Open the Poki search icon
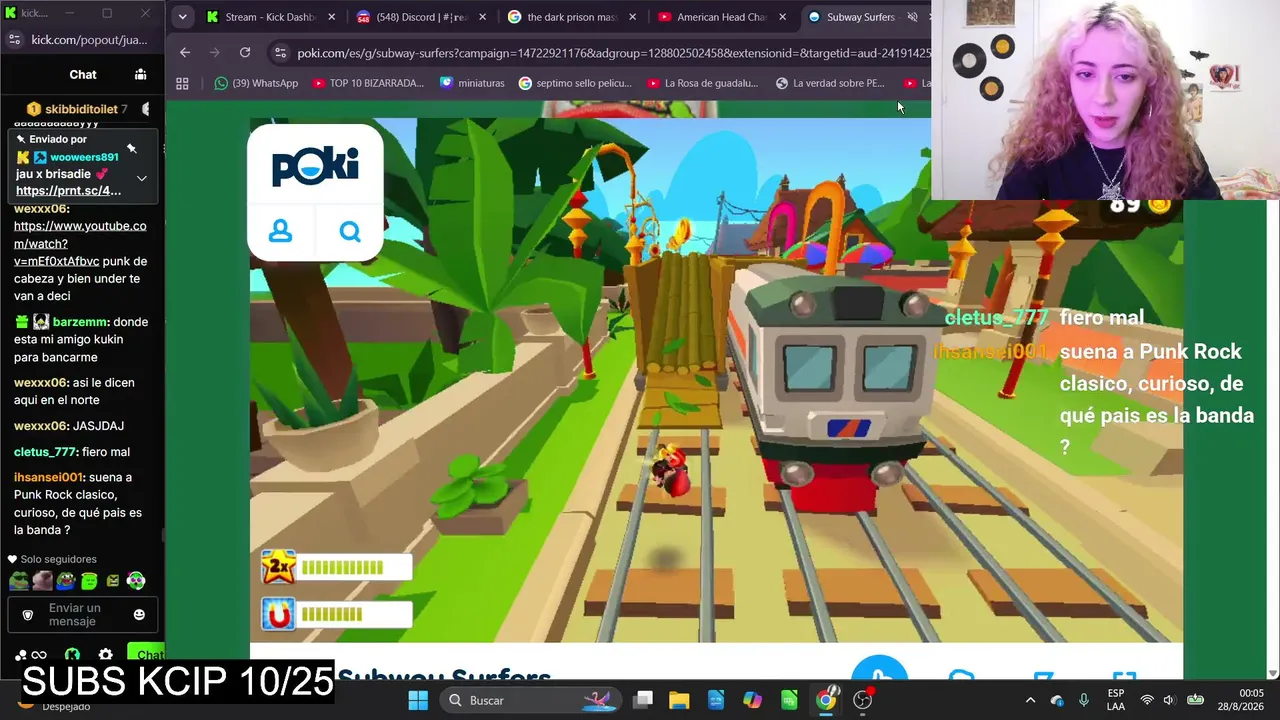The width and height of the screenshot is (1280, 720). (350, 232)
